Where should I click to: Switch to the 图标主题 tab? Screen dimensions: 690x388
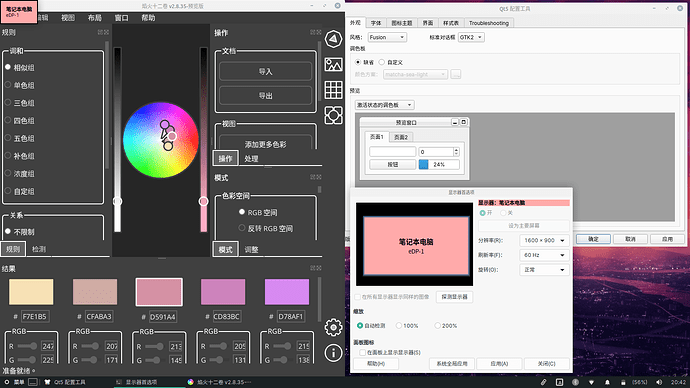(402, 23)
